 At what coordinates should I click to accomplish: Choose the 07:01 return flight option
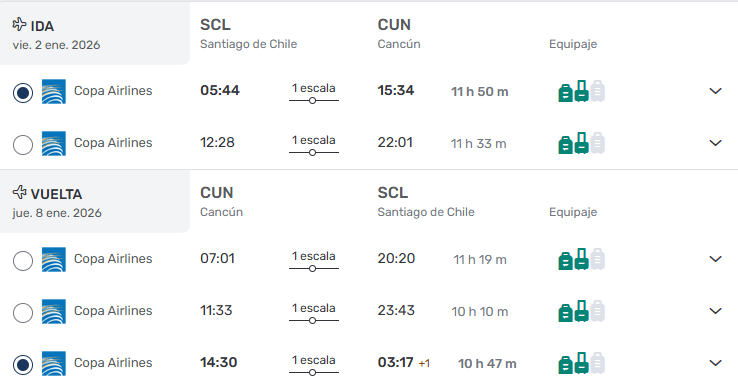click(23, 261)
